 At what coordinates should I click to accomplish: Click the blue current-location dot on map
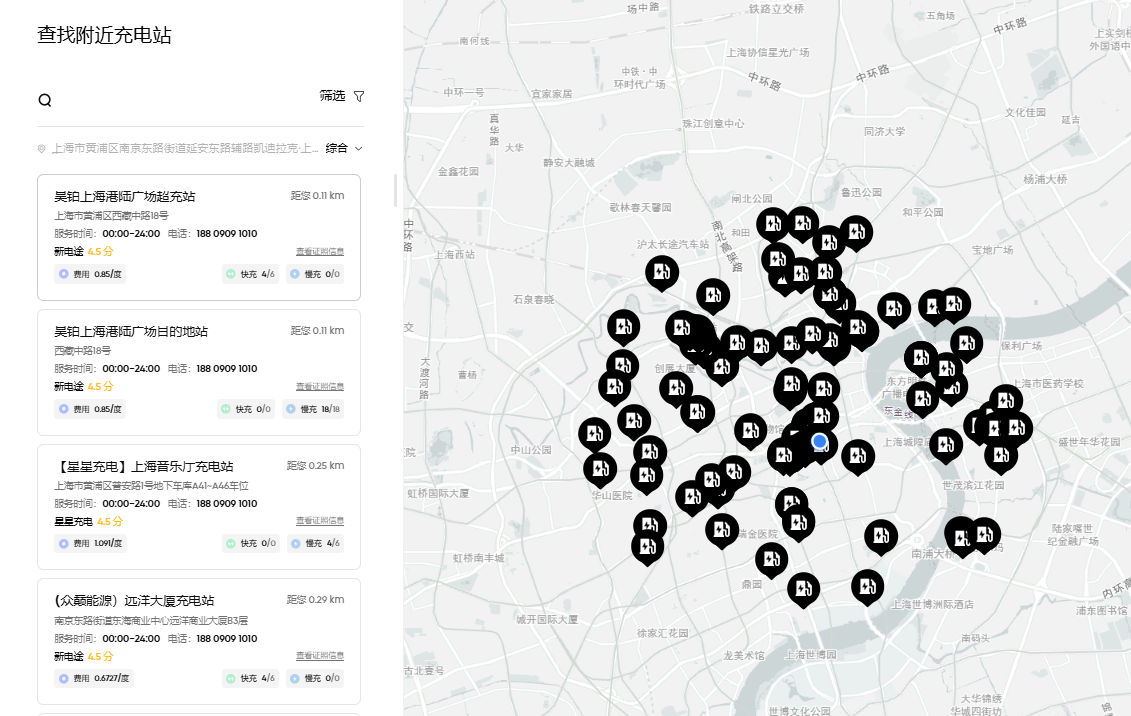819,441
